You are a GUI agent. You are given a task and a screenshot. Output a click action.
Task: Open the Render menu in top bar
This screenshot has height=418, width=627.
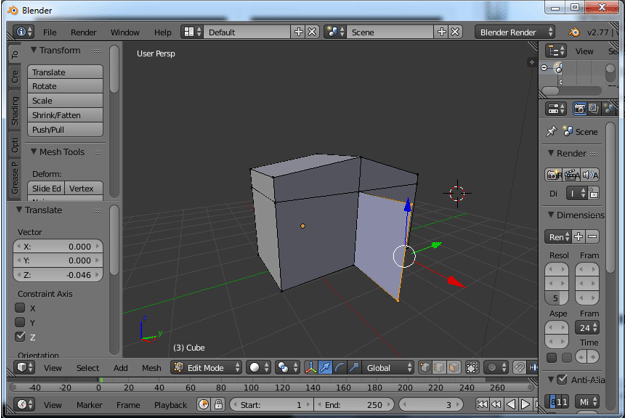[x=83, y=32]
